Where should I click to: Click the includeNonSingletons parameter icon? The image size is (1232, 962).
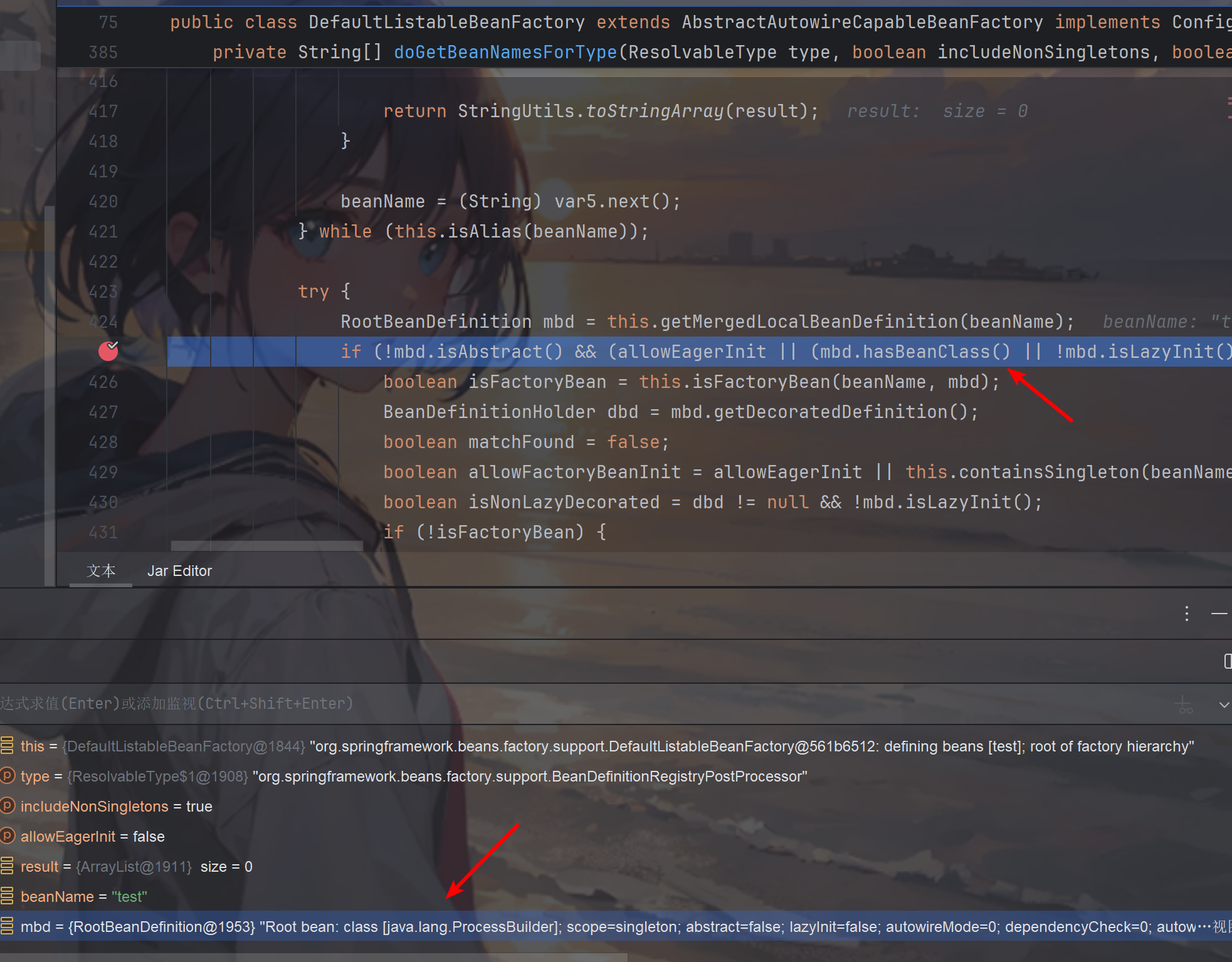tap(7, 806)
